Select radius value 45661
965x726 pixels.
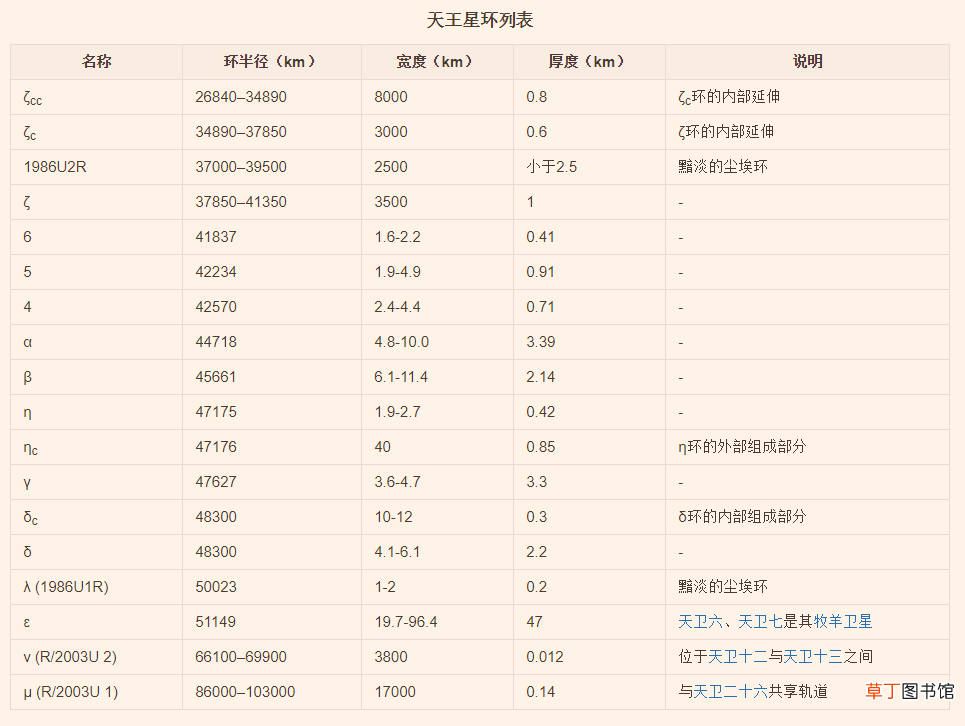coord(216,377)
